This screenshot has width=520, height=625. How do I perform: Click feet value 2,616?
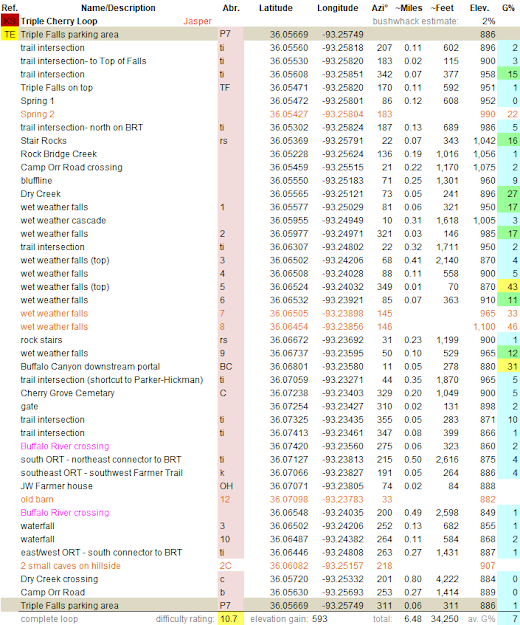[447, 460]
